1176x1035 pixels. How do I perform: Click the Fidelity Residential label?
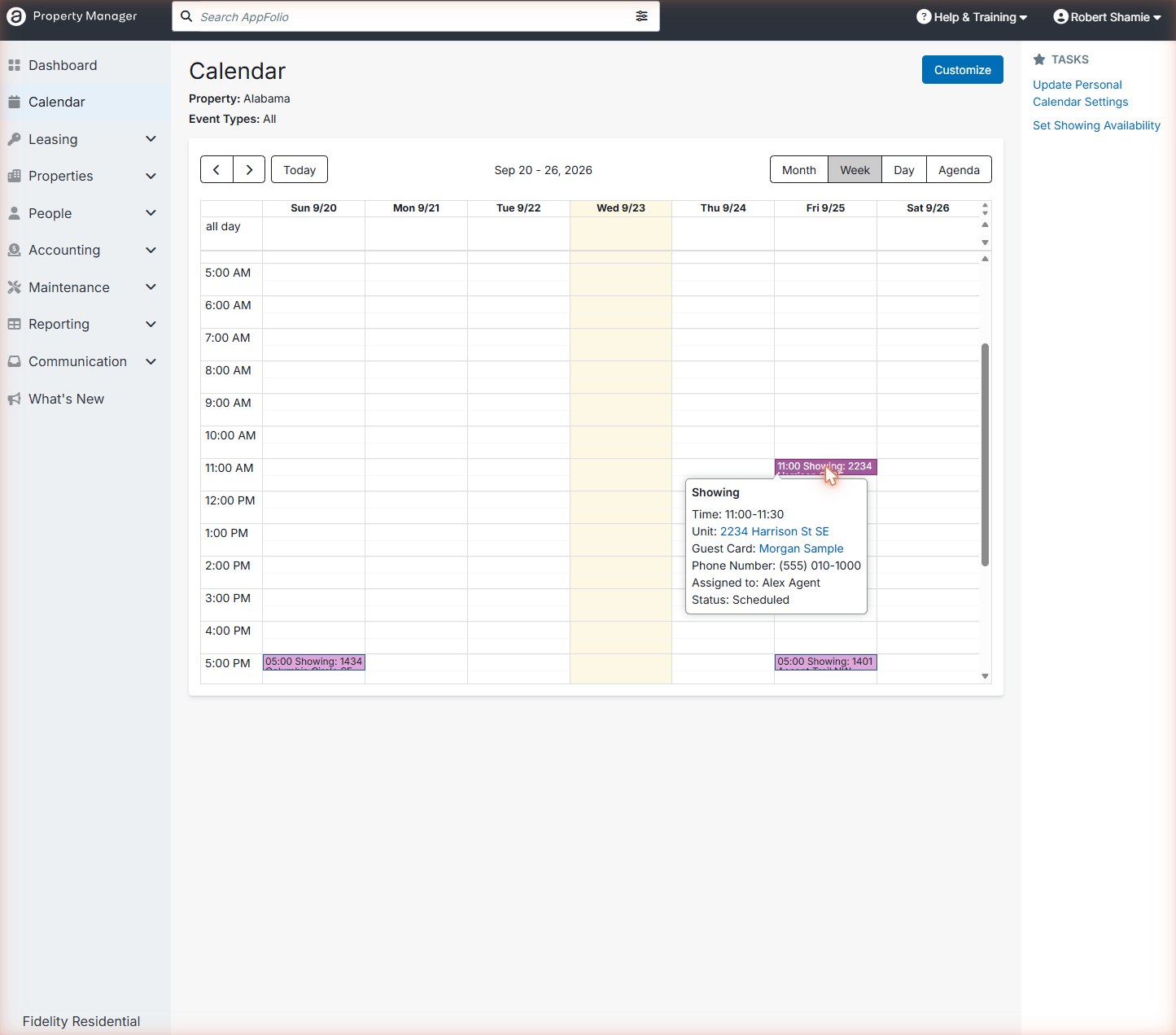(x=81, y=1021)
